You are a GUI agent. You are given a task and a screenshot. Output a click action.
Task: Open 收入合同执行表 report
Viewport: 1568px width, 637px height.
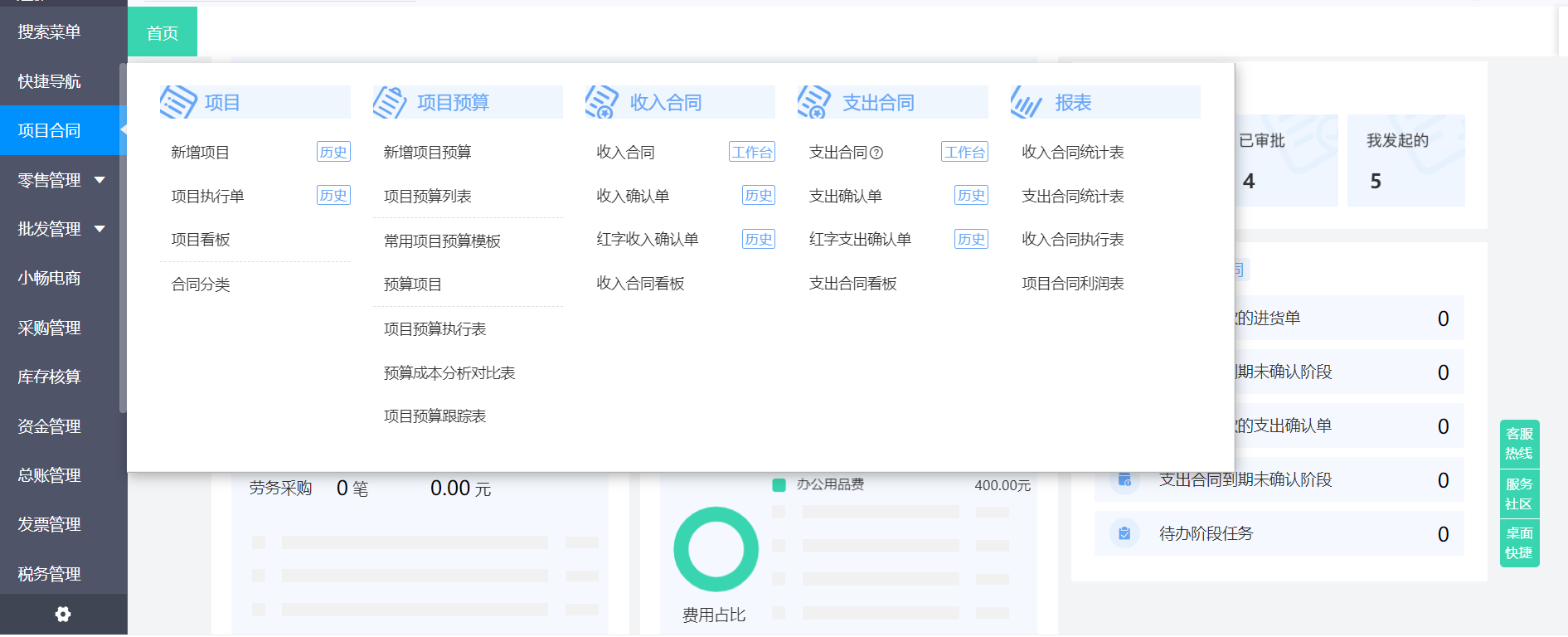1073,240
